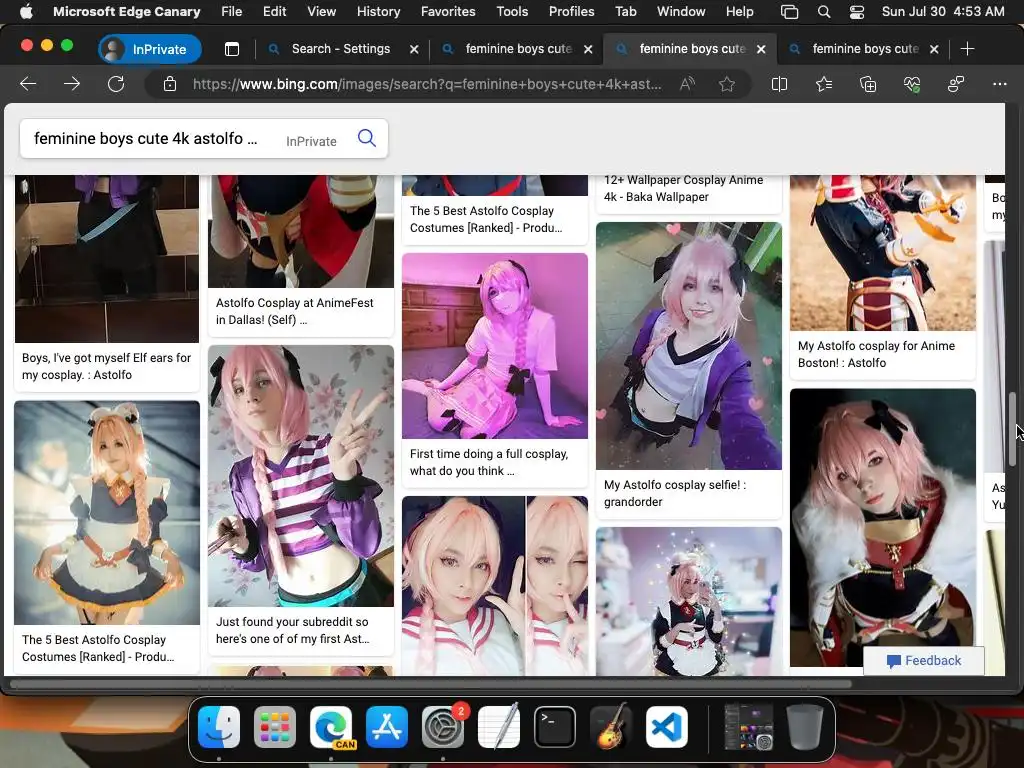Open the File menu
Image resolution: width=1024 pixels, height=768 pixels.
pos(231,11)
